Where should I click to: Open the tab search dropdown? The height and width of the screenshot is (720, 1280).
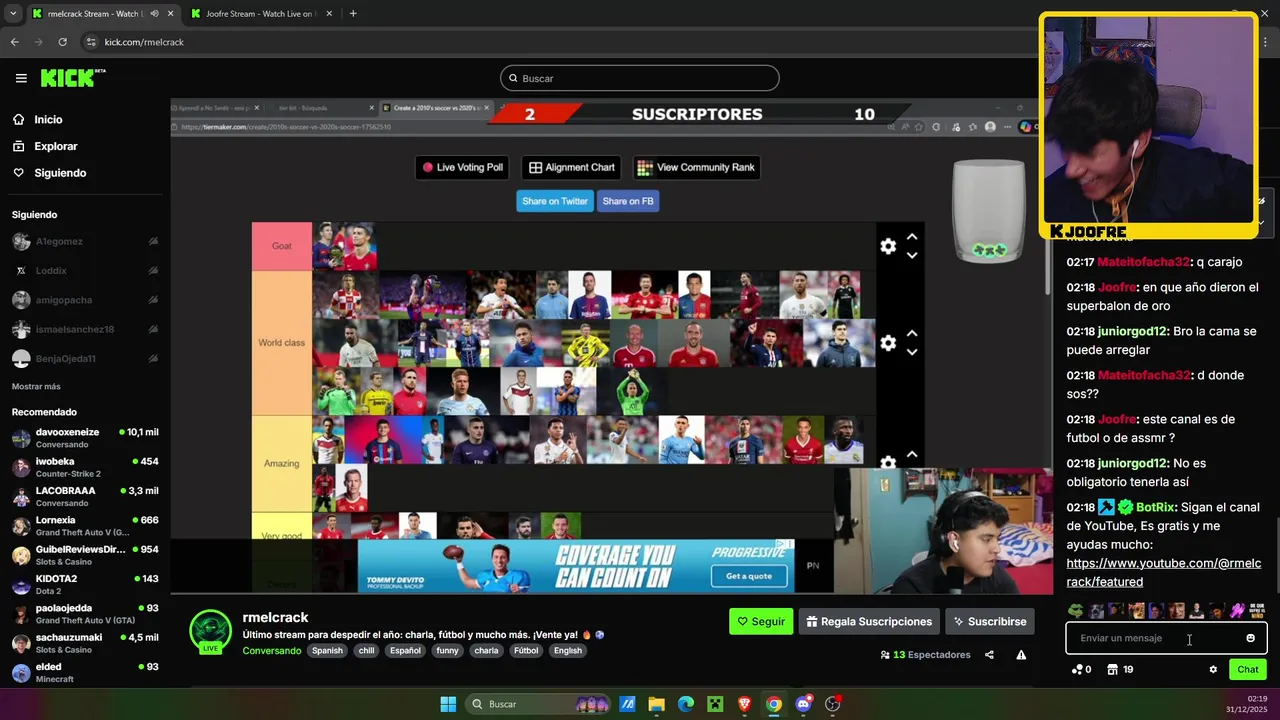click(x=13, y=14)
